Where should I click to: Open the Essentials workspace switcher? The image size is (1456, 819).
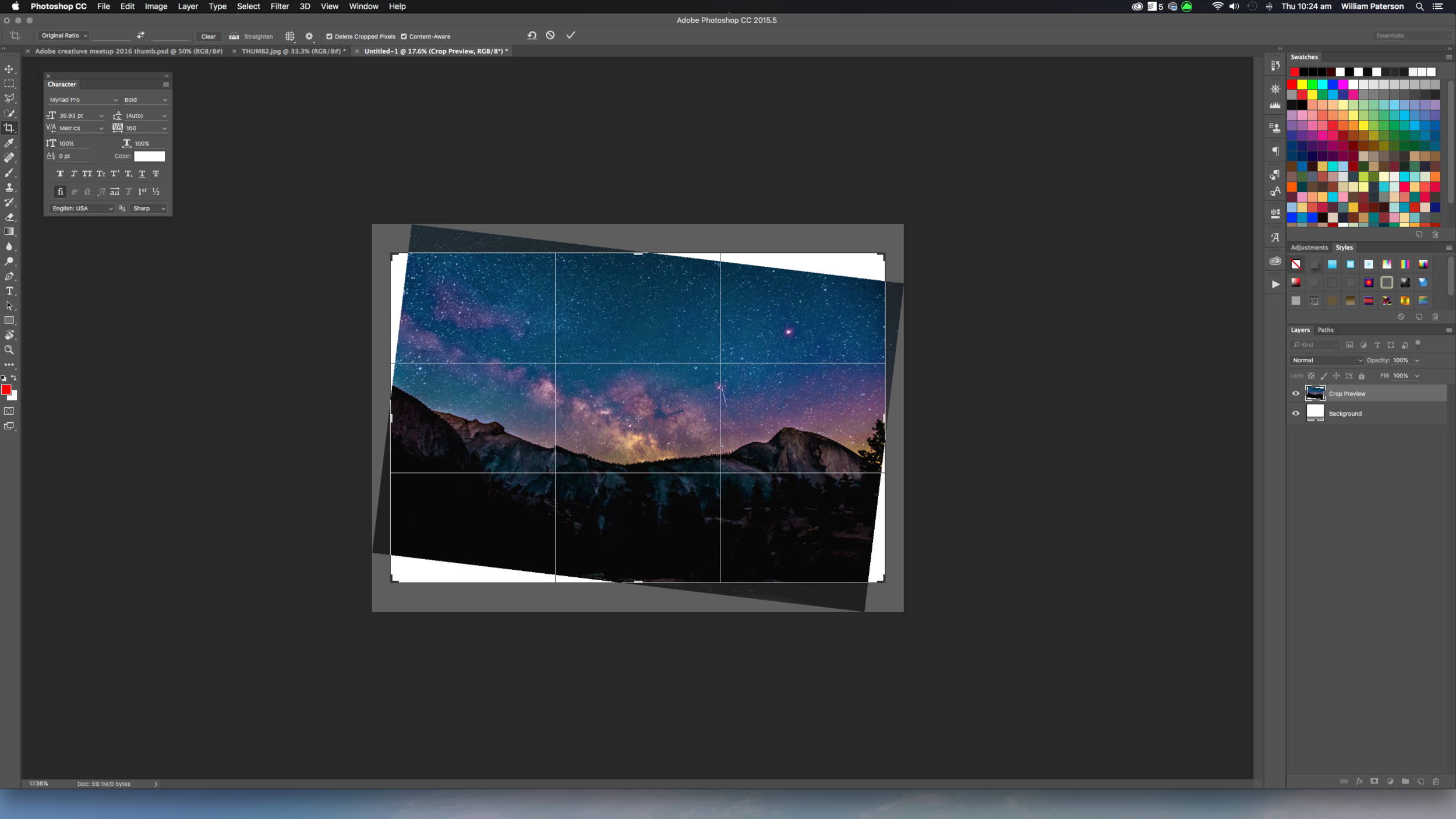click(x=1412, y=36)
